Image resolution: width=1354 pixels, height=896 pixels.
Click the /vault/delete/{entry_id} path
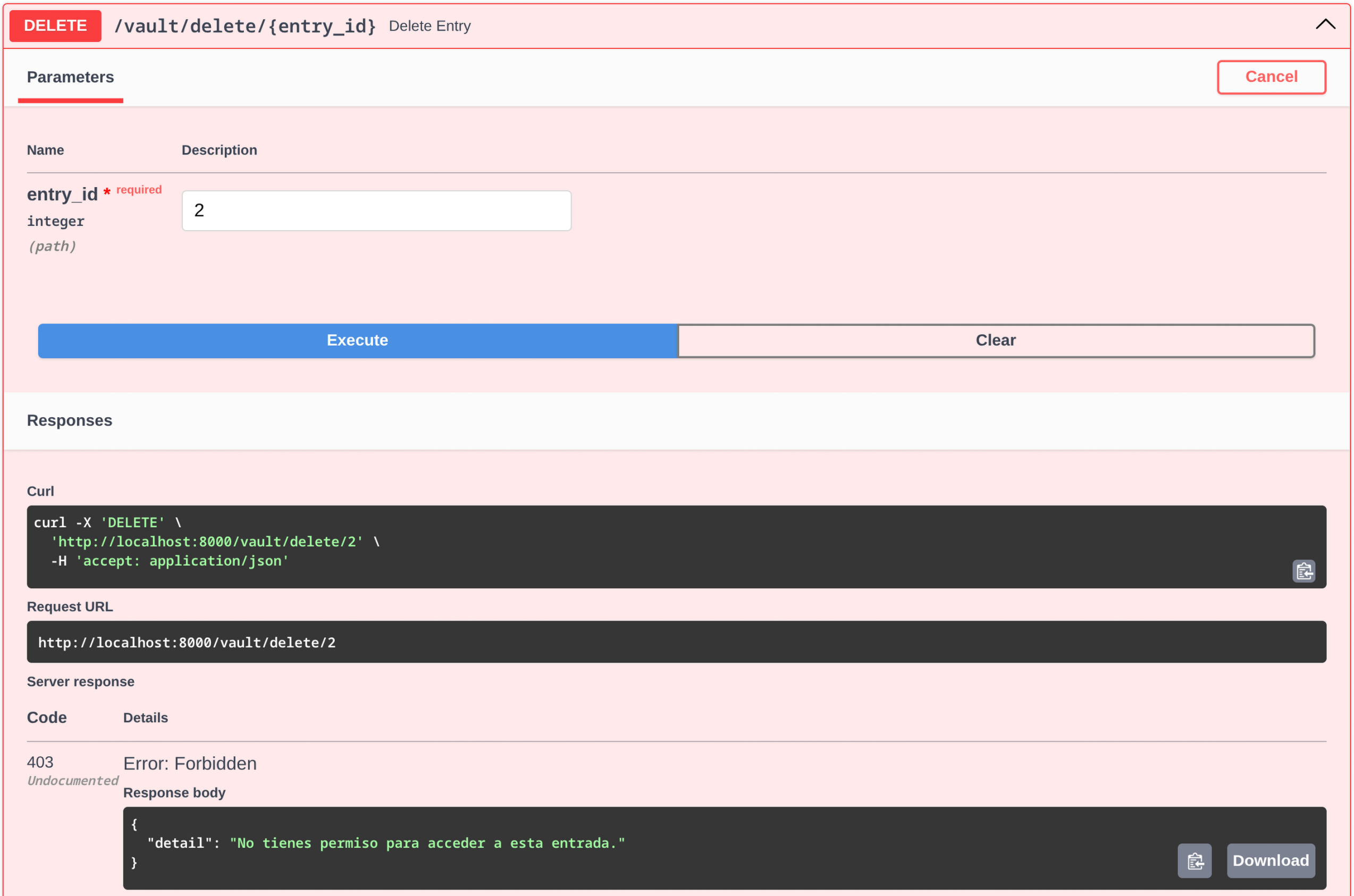pyautogui.click(x=245, y=26)
